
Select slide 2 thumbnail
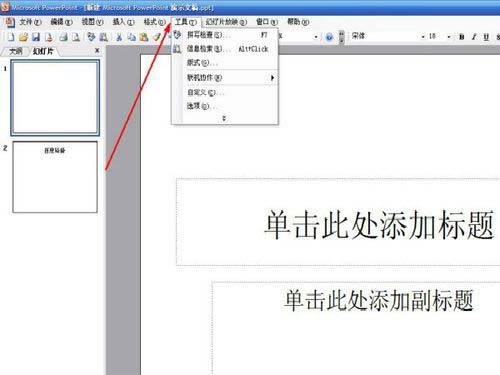click(x=55, y=177)
